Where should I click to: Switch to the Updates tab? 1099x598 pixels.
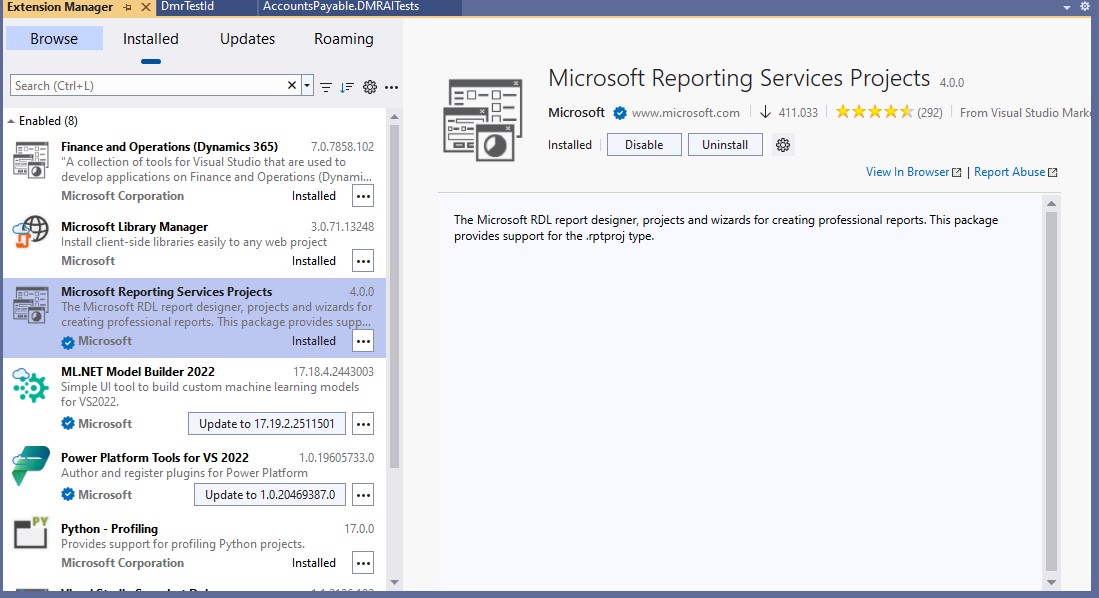click(x=247, y=39)
